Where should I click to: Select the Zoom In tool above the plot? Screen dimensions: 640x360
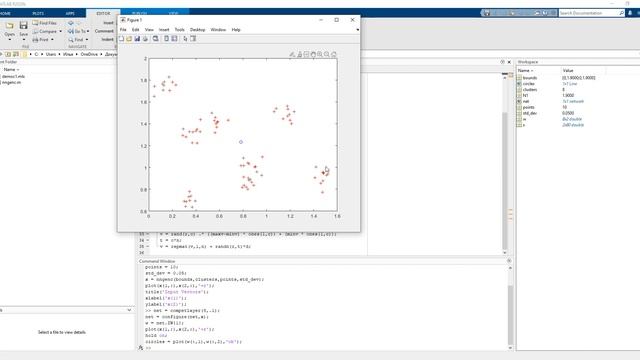tap(320, 54)
